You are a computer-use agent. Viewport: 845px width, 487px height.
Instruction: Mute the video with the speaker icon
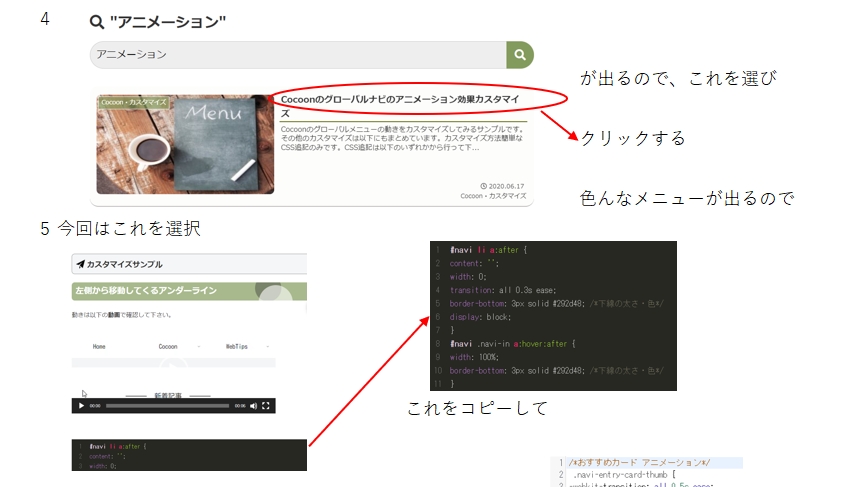pos(253,406)
